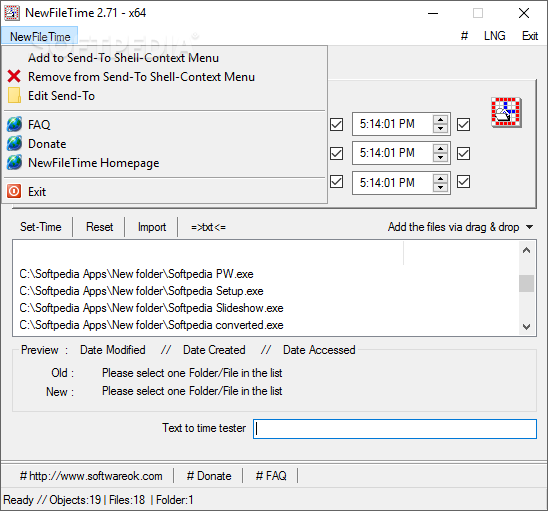Image resolution: width=548 pixels, height=511 pixels.
Task: Select Exit in the dropdown menu
Action: pyautogui.click(x=165, y=192)
